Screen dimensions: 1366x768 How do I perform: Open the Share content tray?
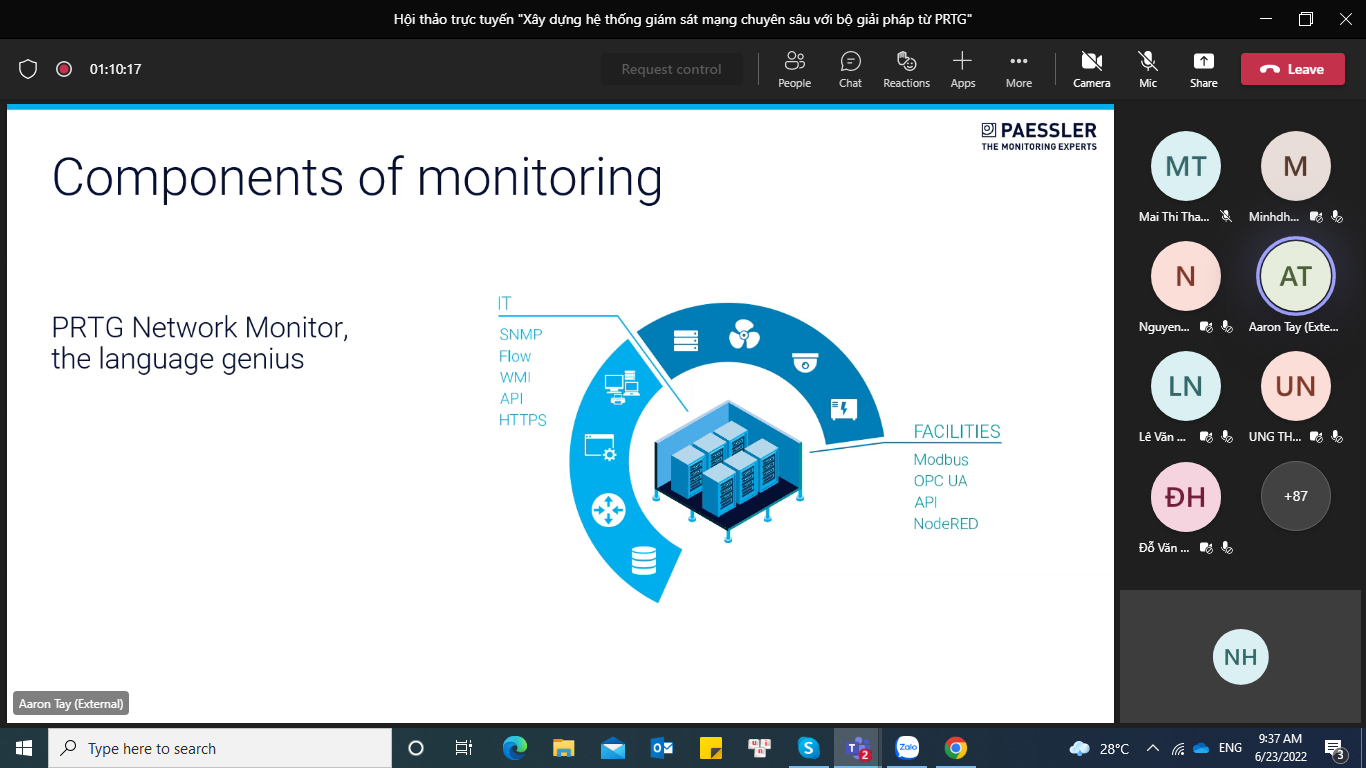(1204, 69)
